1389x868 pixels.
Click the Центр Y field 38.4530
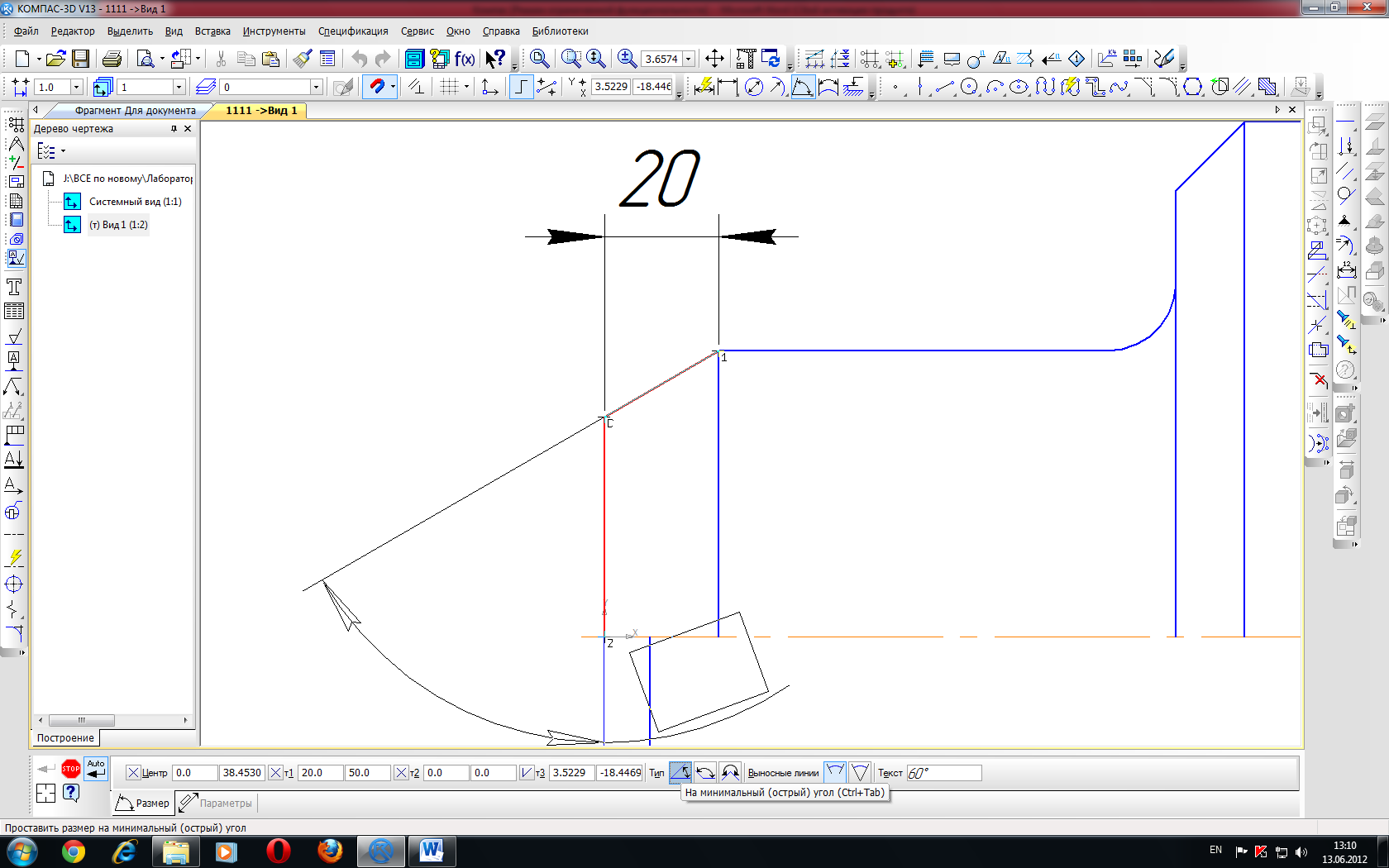(242, 773)
